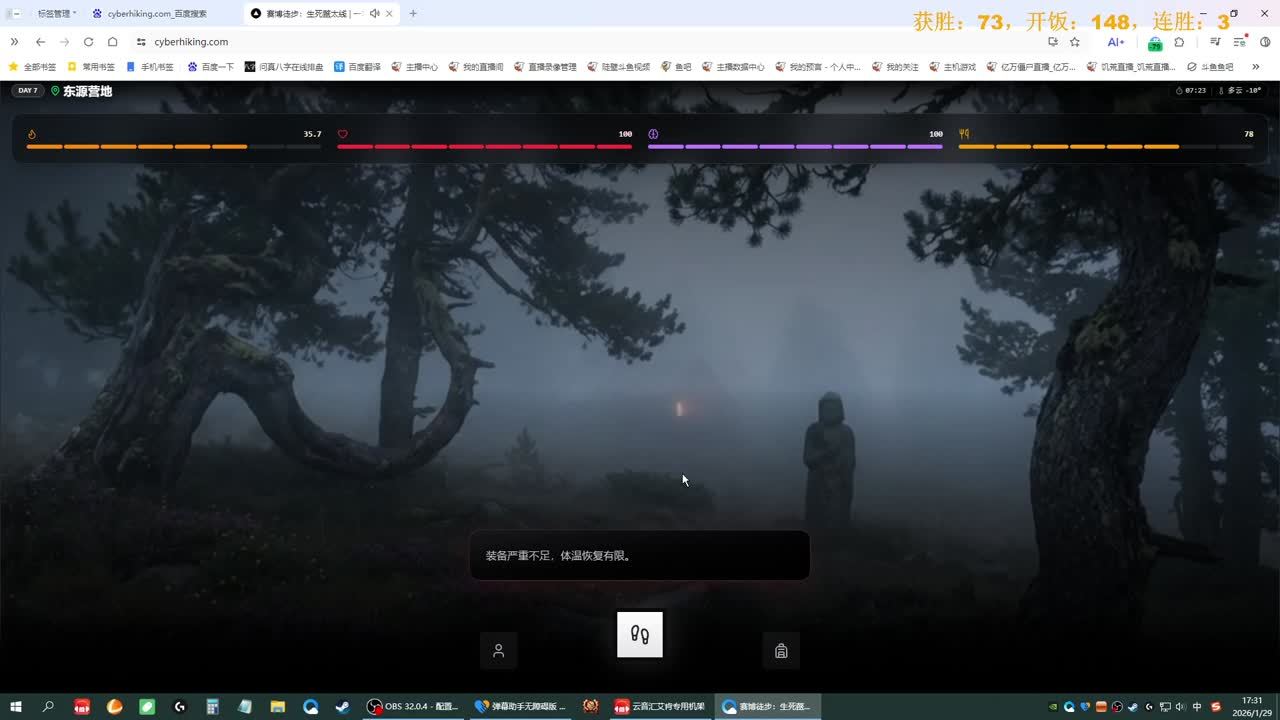Click the clock time indicator 07:23
Screen dimensions: 1280x720
pyautogui.click(x=1191, y=91)
